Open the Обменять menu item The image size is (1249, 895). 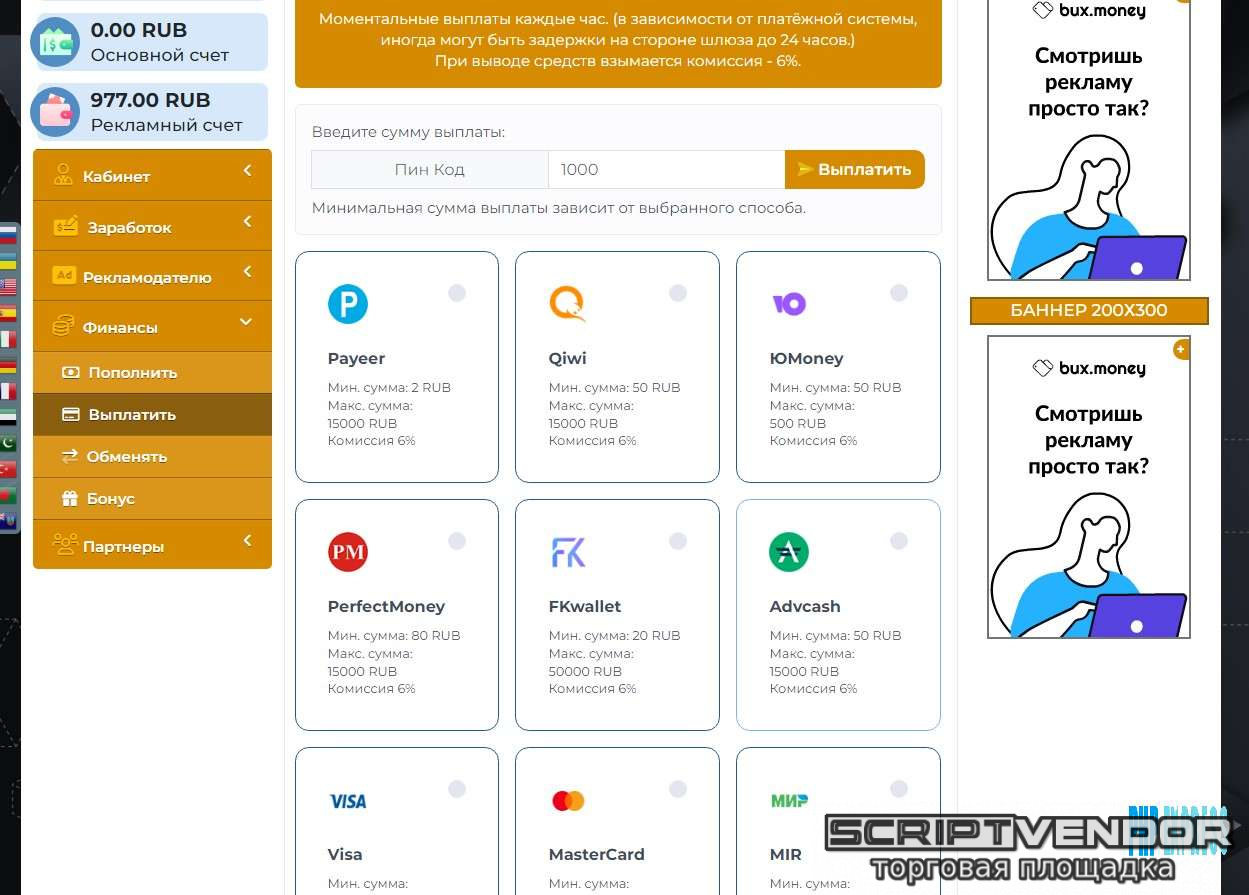(152, 456)
